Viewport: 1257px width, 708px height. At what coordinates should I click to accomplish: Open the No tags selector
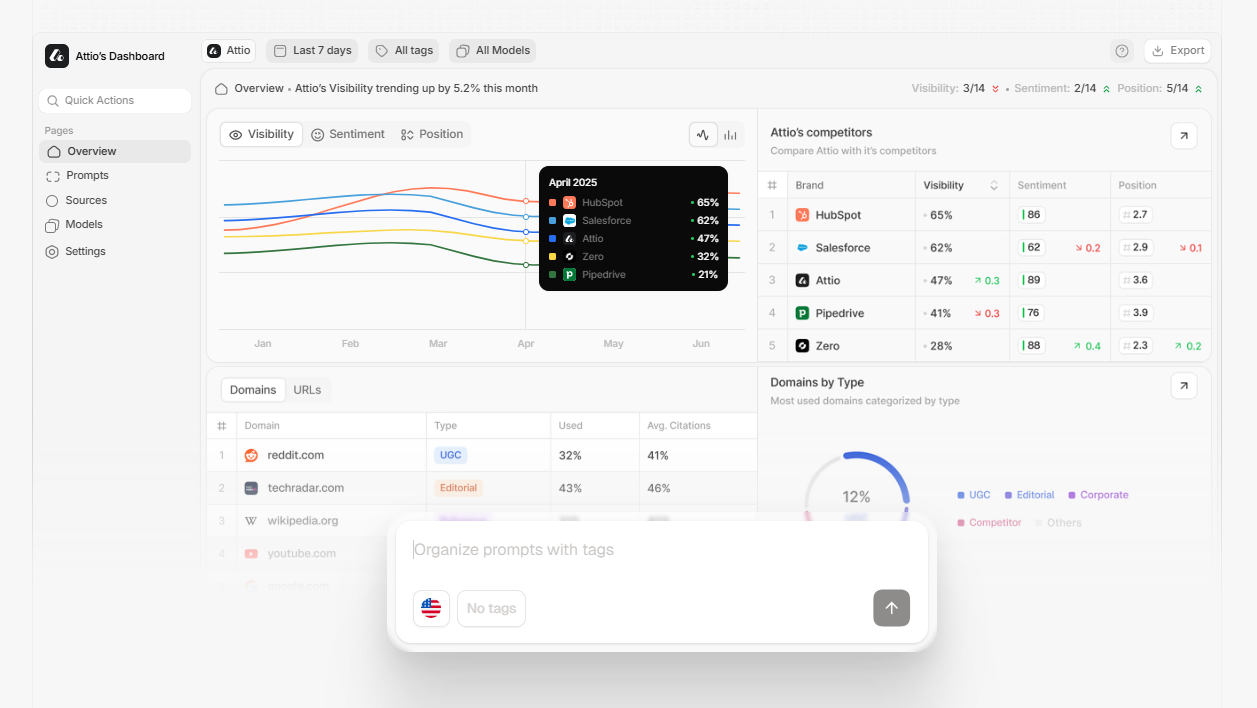(x=491, y=608)
